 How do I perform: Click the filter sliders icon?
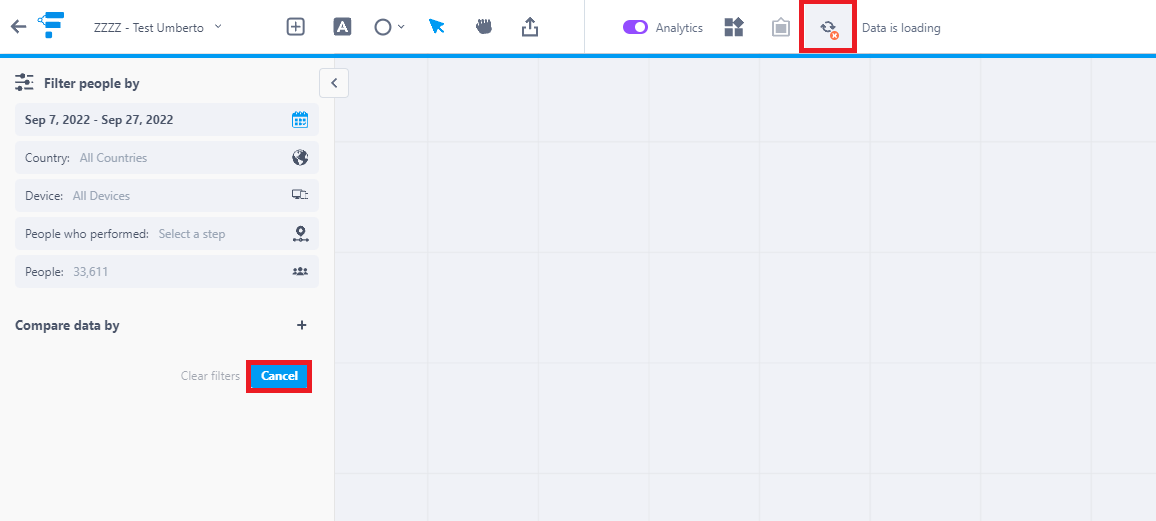pyautogui.click(x=24, y=83)
